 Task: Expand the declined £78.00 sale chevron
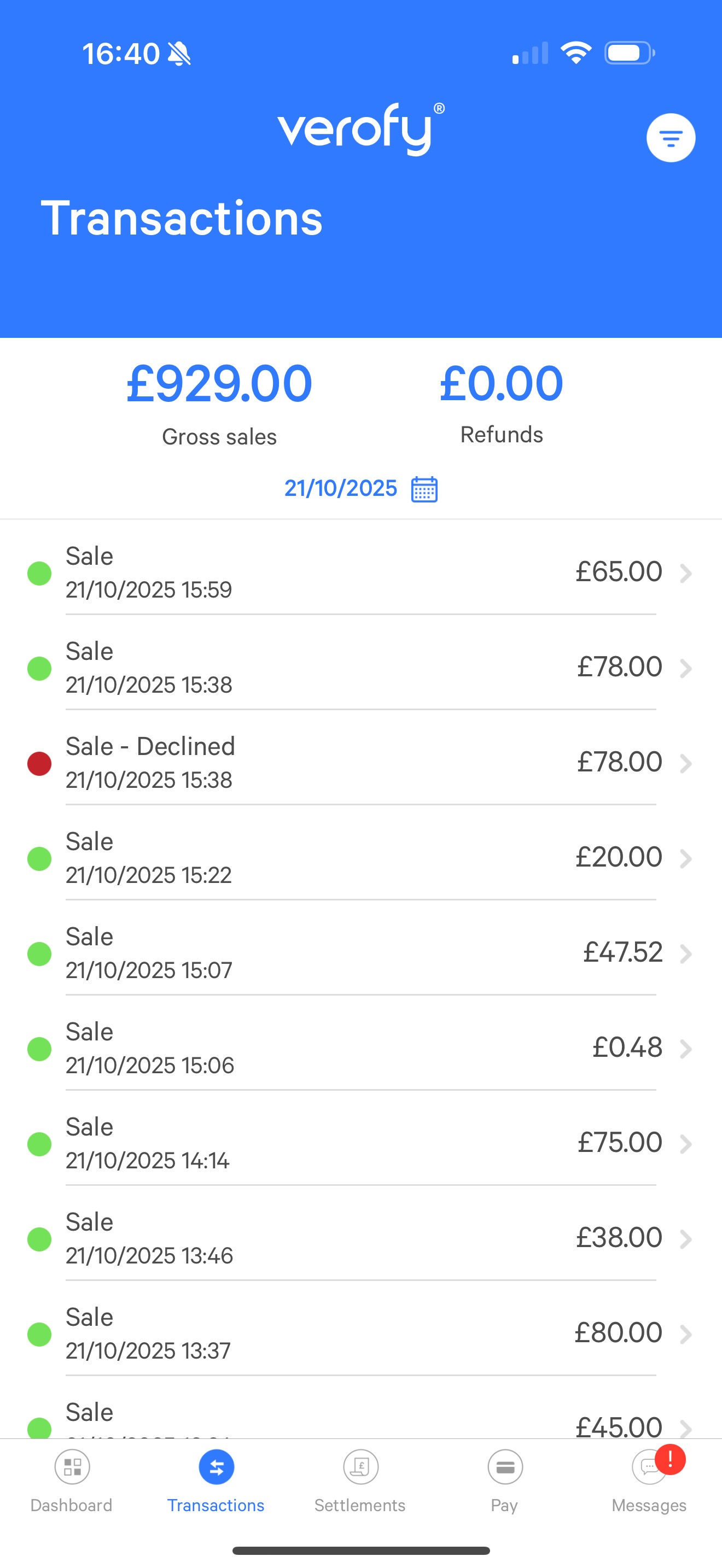686,763
